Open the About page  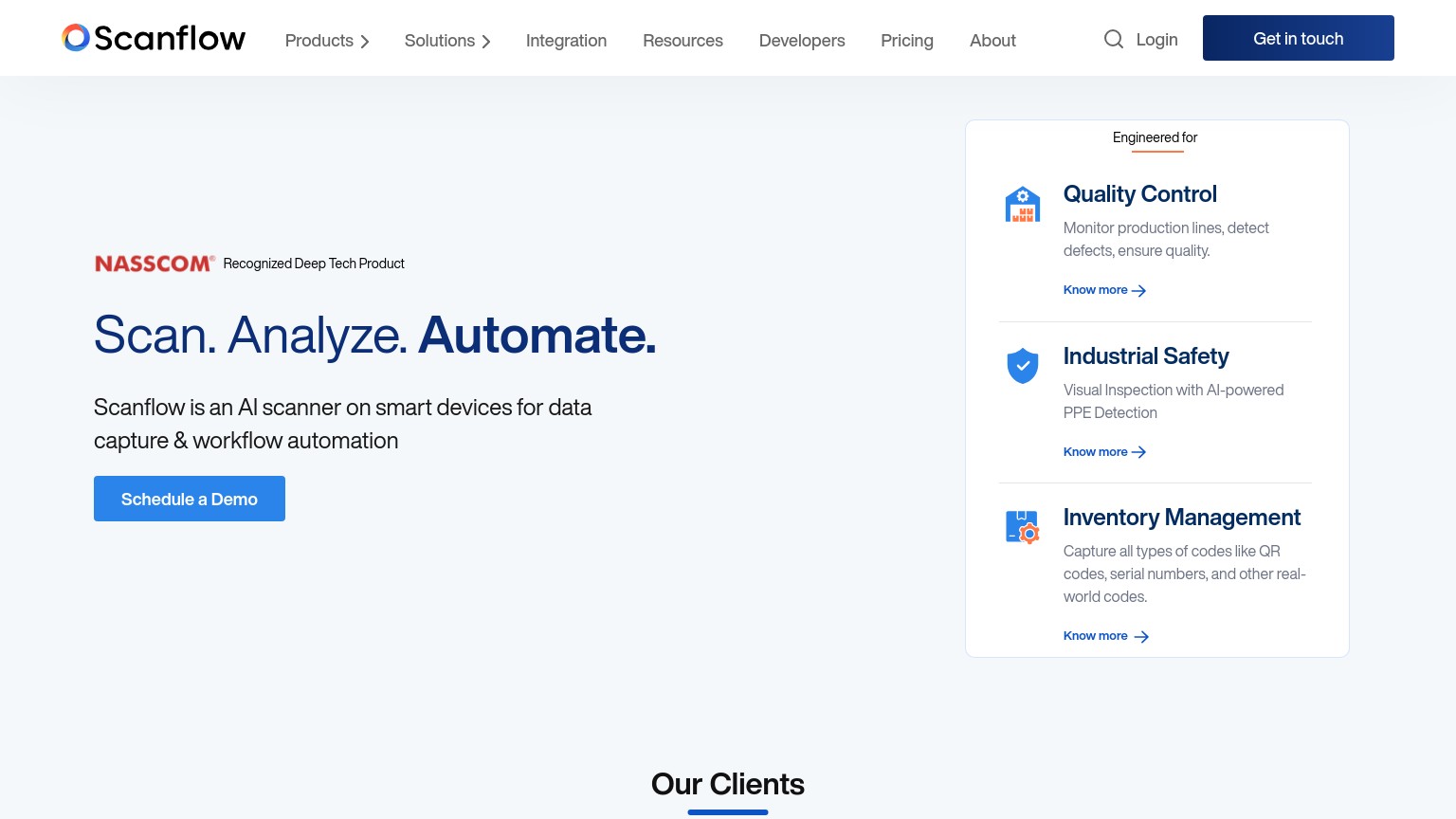992,41
